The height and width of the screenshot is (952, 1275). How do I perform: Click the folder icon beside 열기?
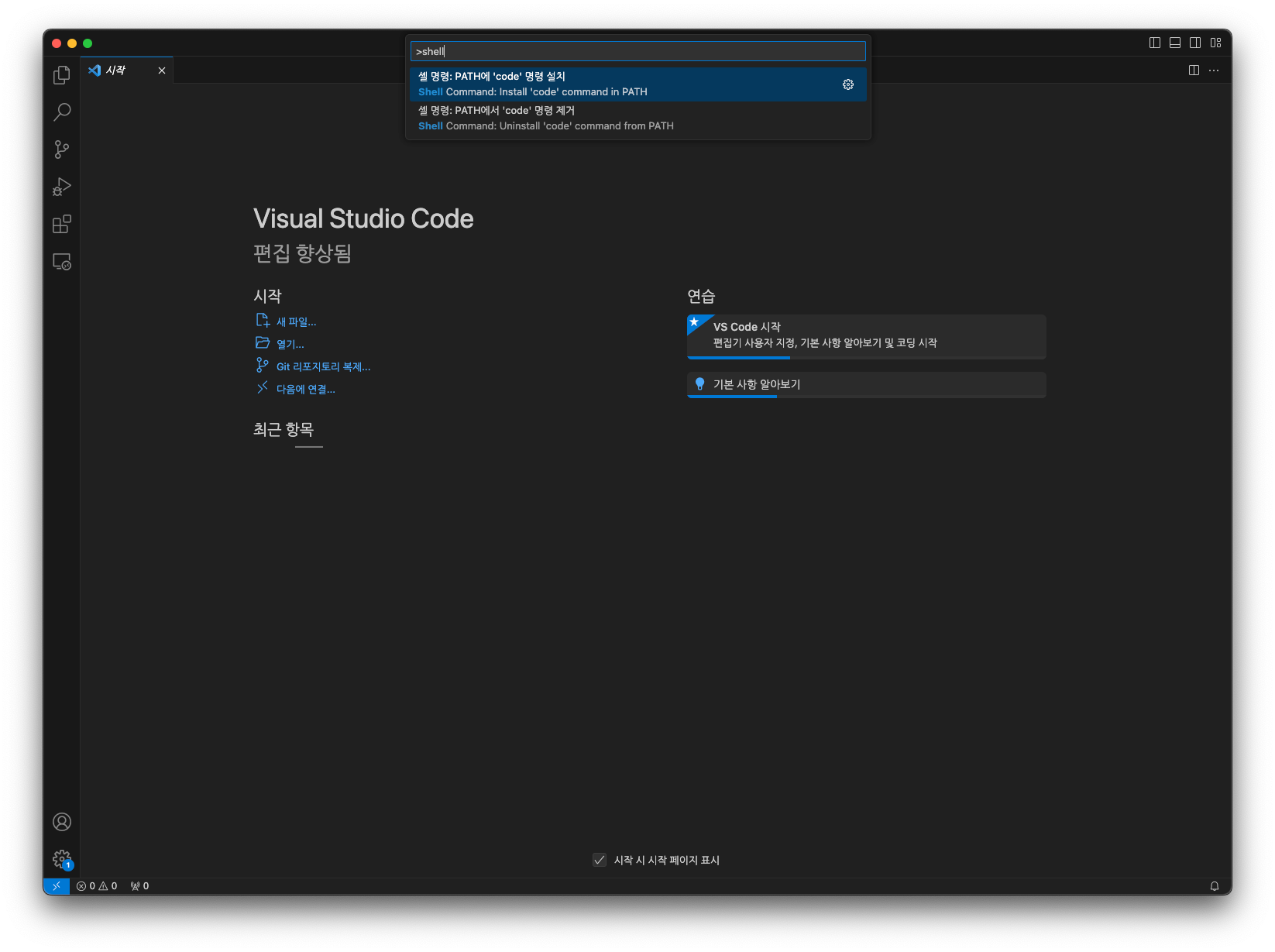pyautogui.click(x=263, y=342)
